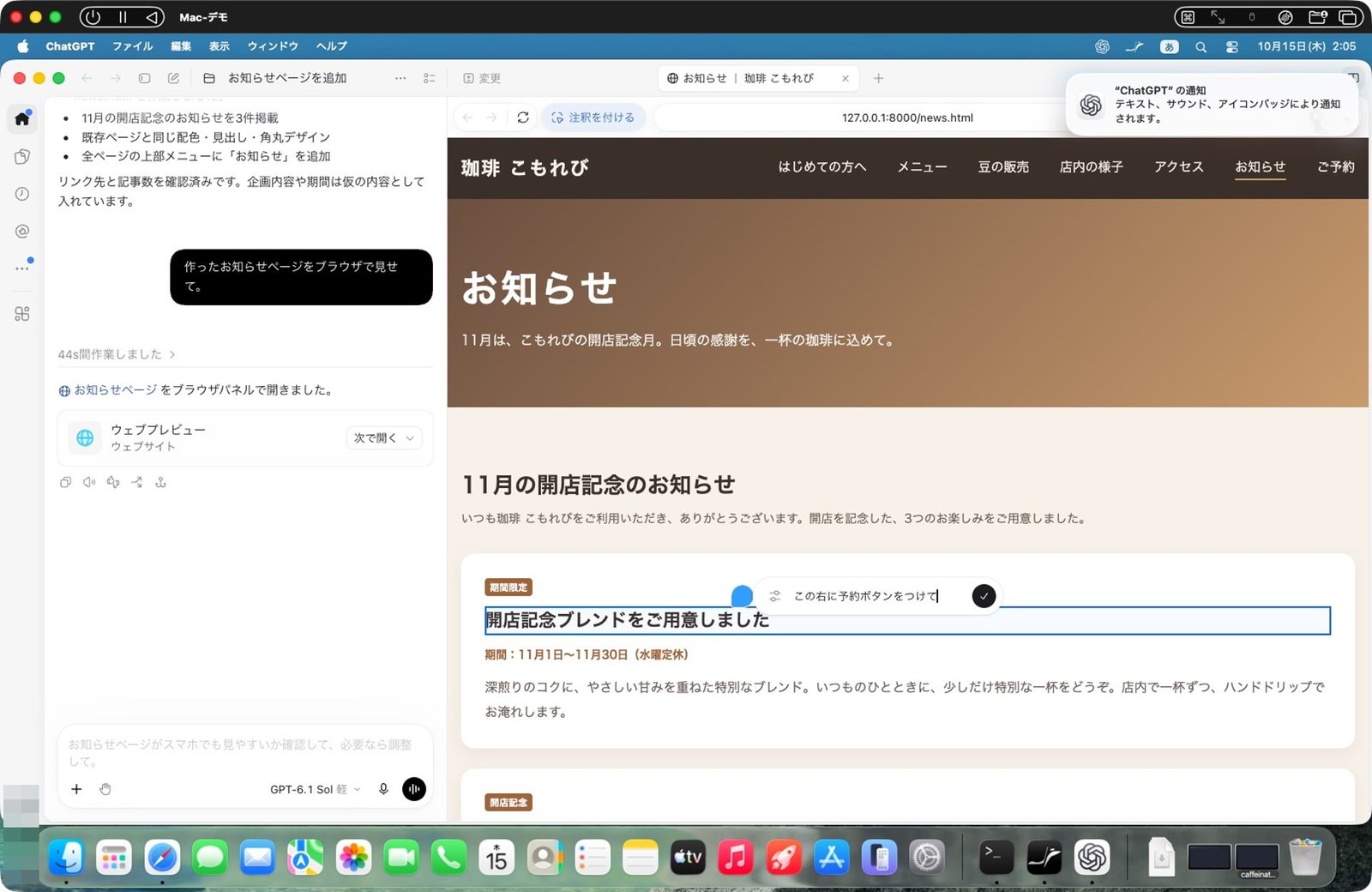Select the お知らせ | 珈琲 こもれび browser tab
This screenshot has height=892, width=1372.
(x=758, y=78)
